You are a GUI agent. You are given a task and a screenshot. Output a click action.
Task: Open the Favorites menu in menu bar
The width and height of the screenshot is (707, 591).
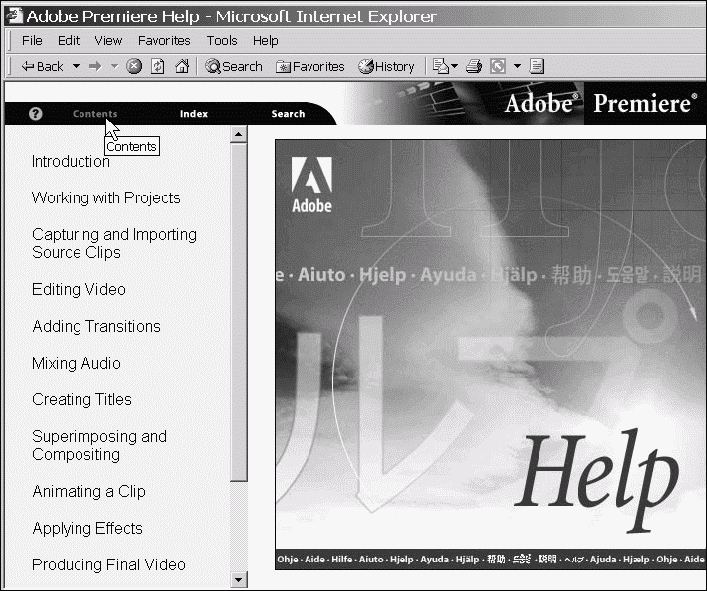click(164, 41)
